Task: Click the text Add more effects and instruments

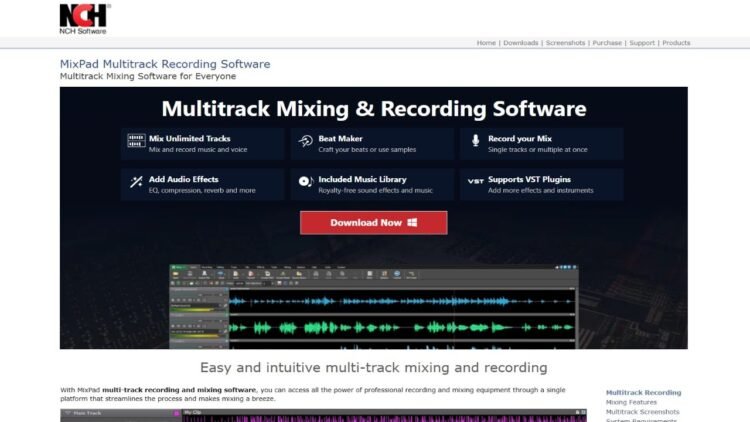Action: (540, 190)
